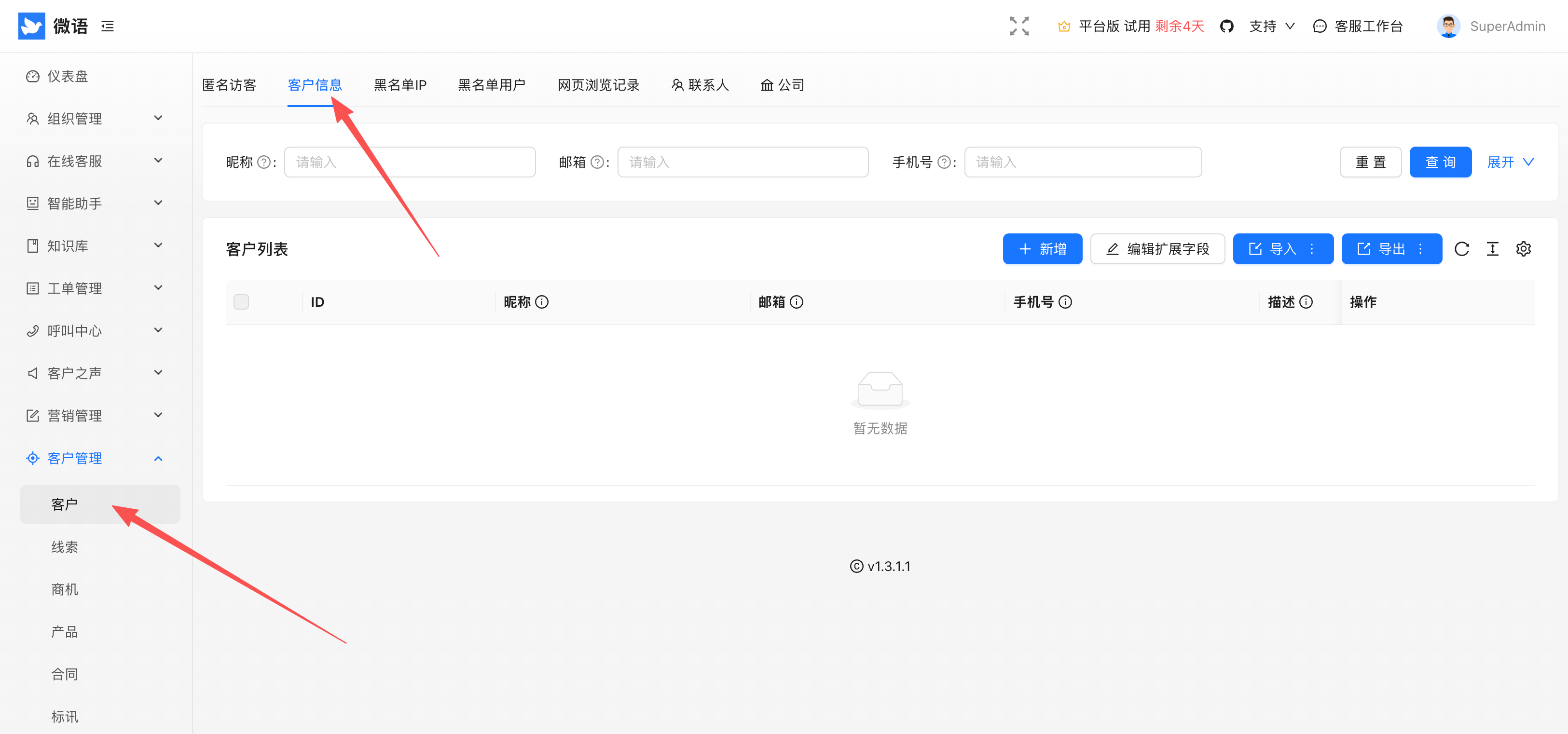1568x734 pixels.
Task: Select 标讯 in the sidebar
Action: pos(100,716)
